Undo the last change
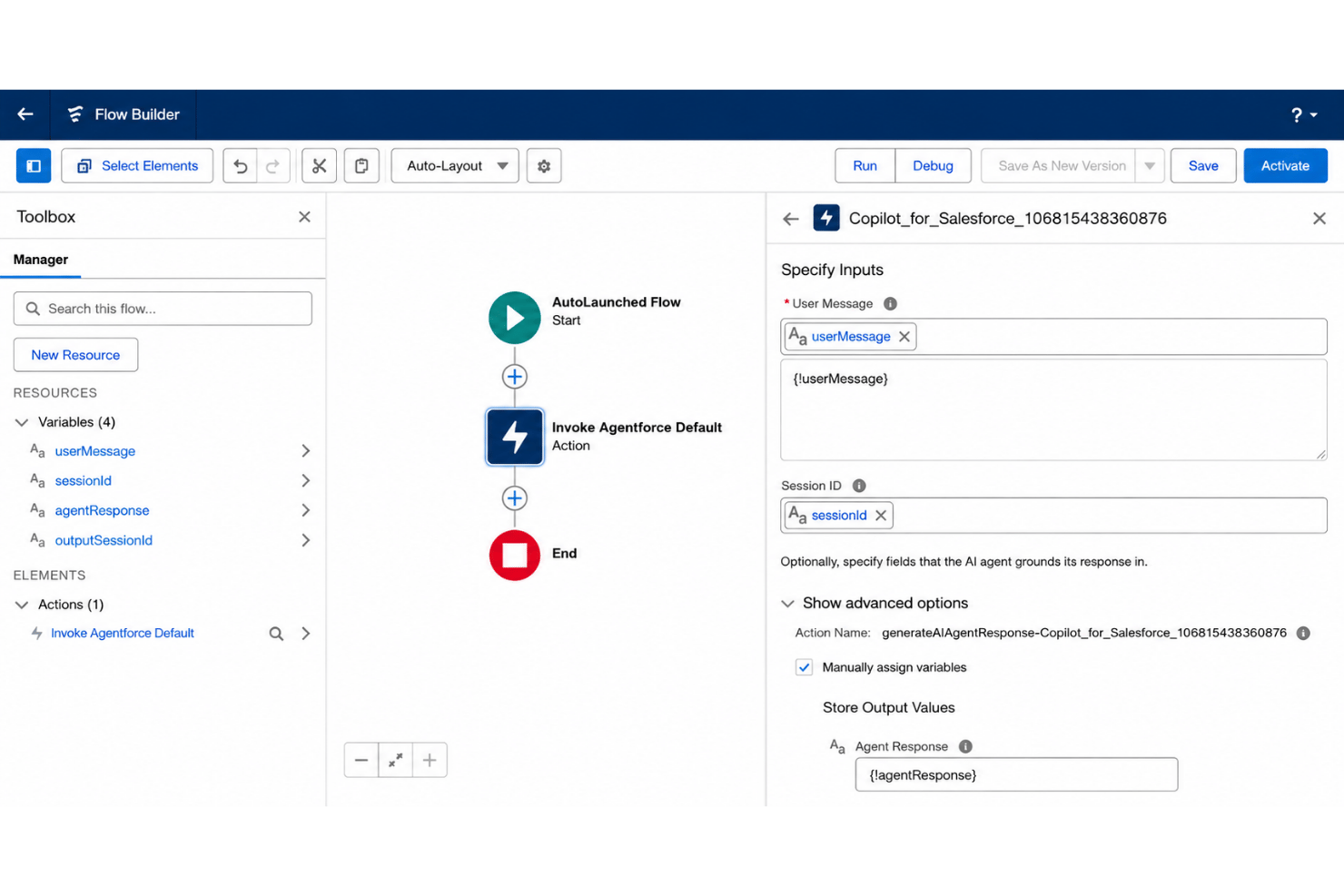This screenshot has height=896, width=1344. coord(241,166)
